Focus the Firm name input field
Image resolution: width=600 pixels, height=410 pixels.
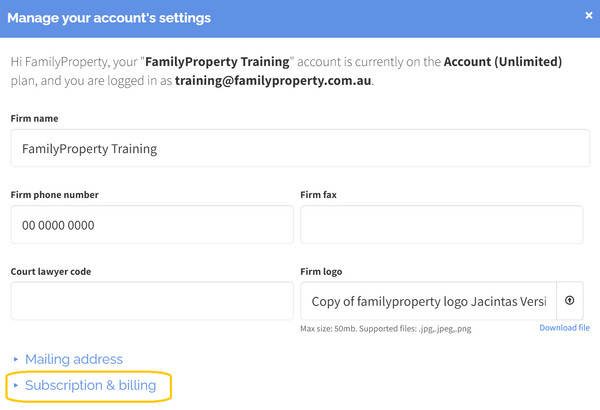click(x=300, y=148)
